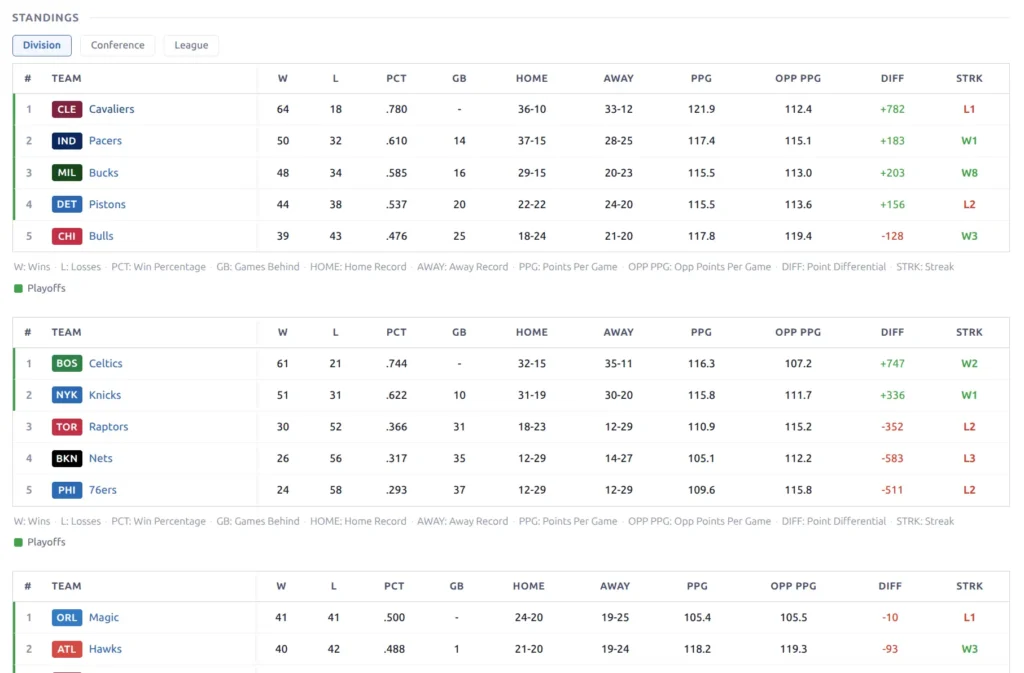Click the HOME header in Magic table
This screenshot has height=673, width=1024.
click(x=528, y=586)
